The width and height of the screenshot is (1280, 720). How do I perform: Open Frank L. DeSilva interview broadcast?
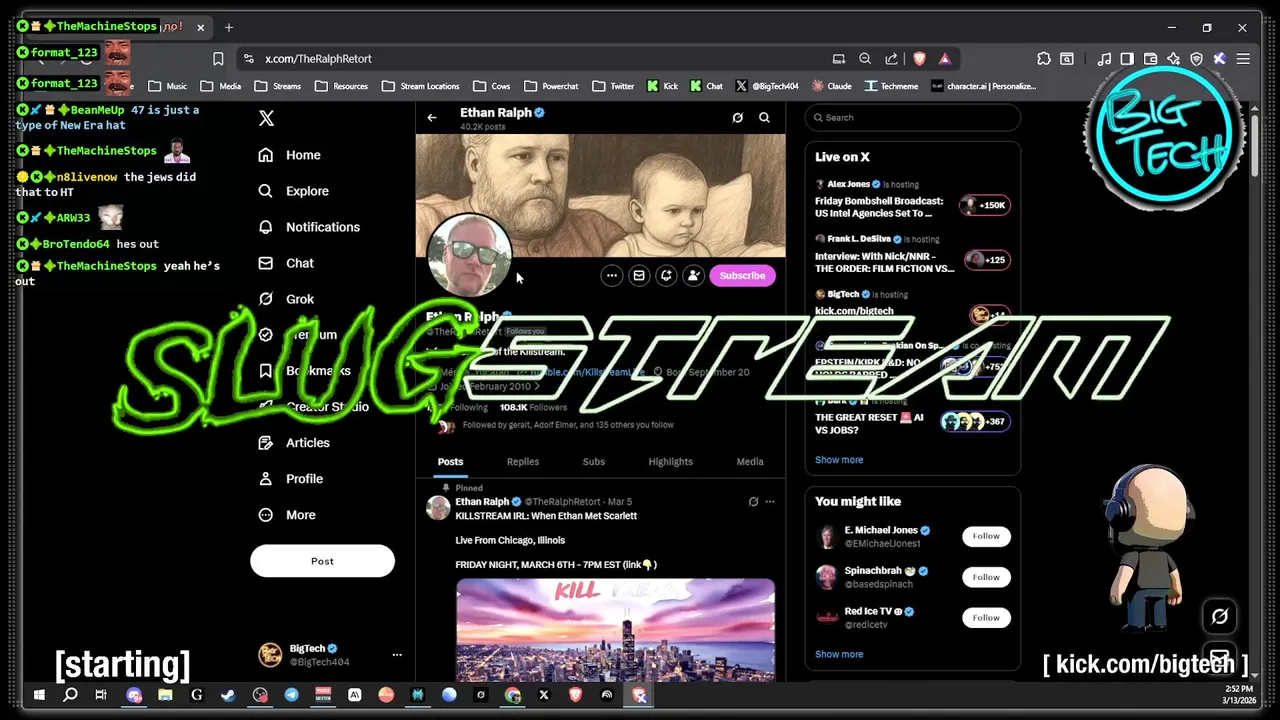(912, 254)
